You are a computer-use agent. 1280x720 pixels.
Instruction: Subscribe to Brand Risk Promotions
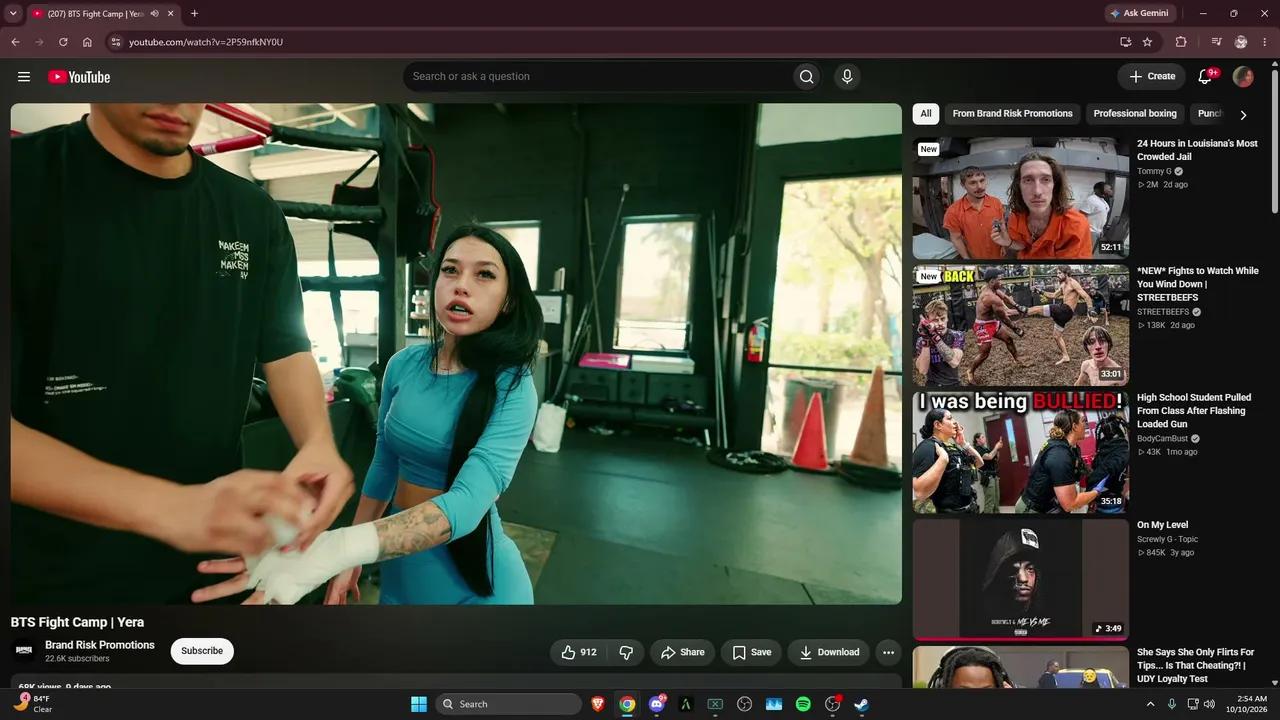202,651
